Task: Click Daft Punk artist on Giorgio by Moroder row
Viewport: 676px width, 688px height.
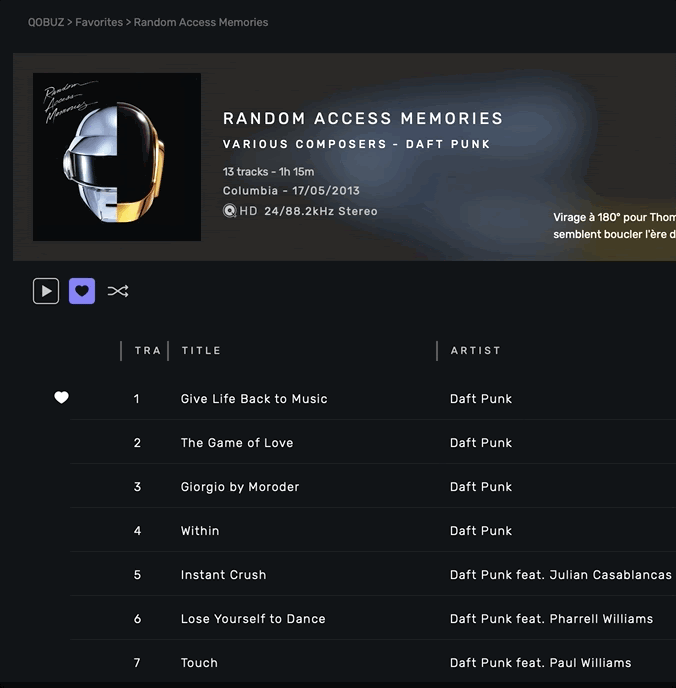Action: tap(481, 487)
